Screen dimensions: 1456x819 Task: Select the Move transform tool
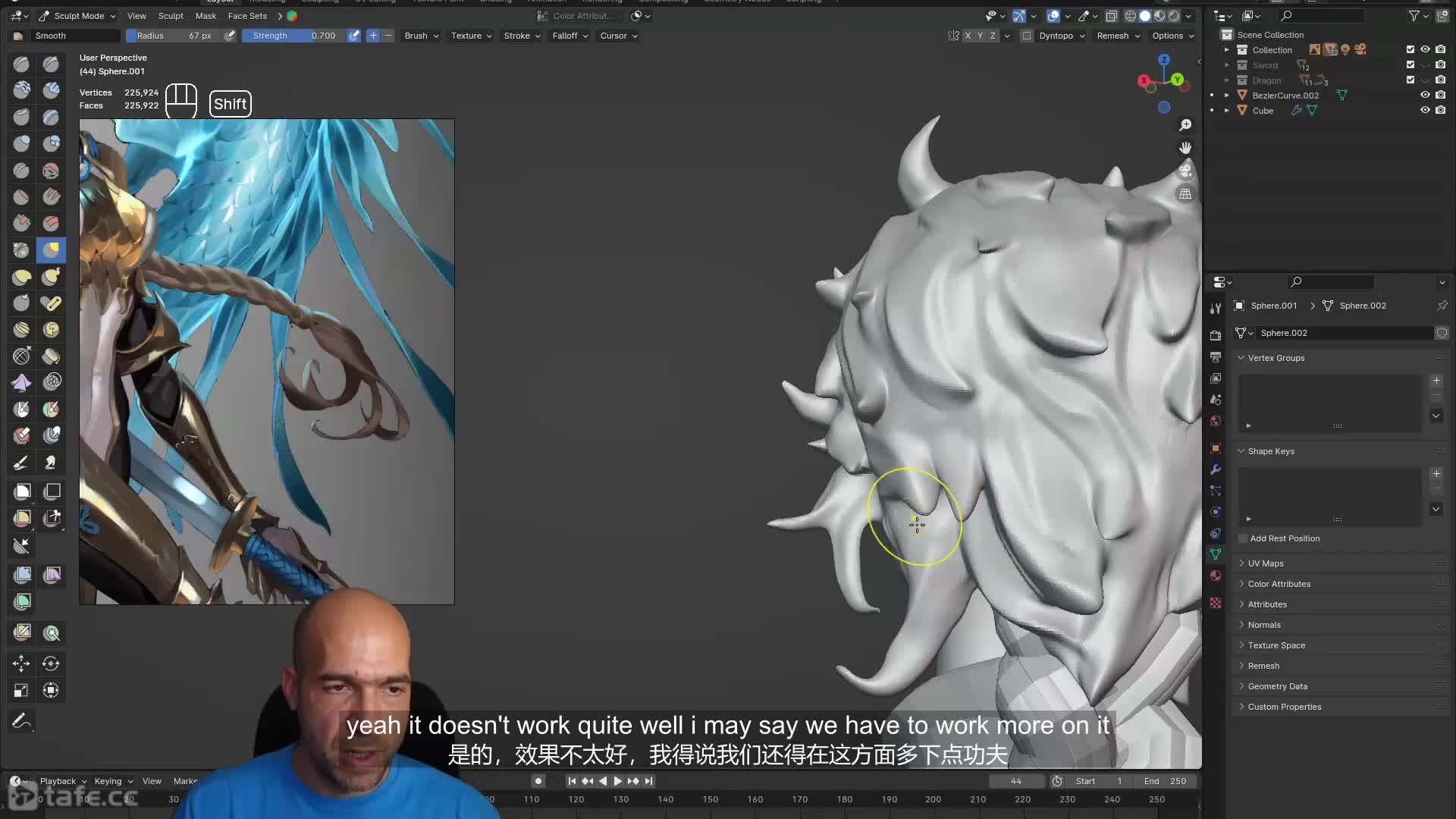click(21, 664)
